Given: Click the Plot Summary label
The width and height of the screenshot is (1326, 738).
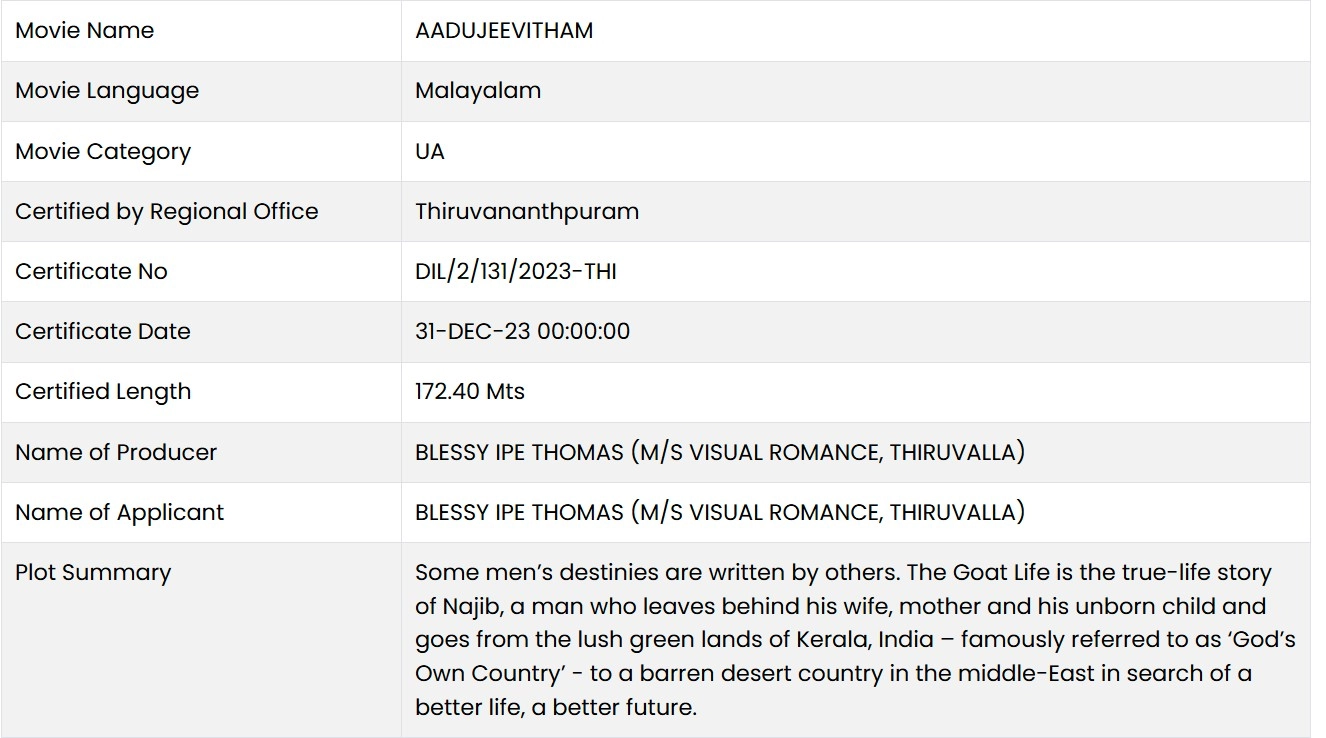Looking at the screenshot, I should [x=93, y=573].
